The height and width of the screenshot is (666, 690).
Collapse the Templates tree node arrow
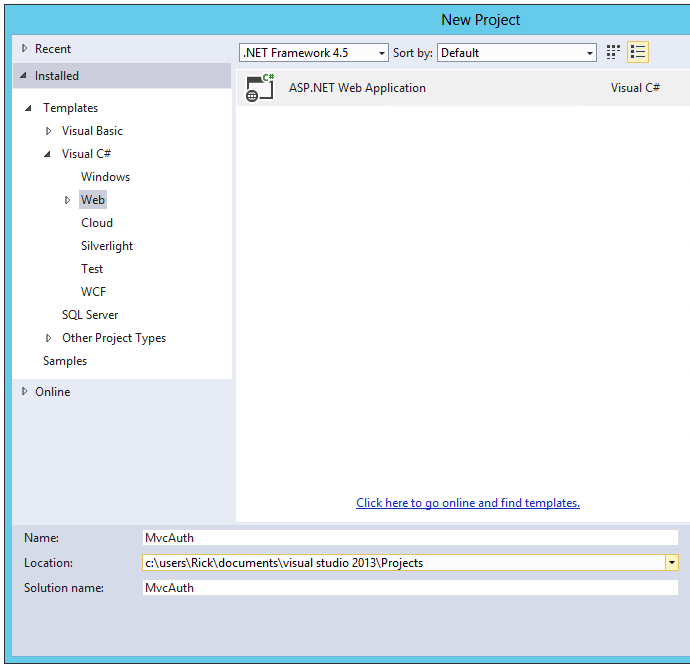coord(28,108)
